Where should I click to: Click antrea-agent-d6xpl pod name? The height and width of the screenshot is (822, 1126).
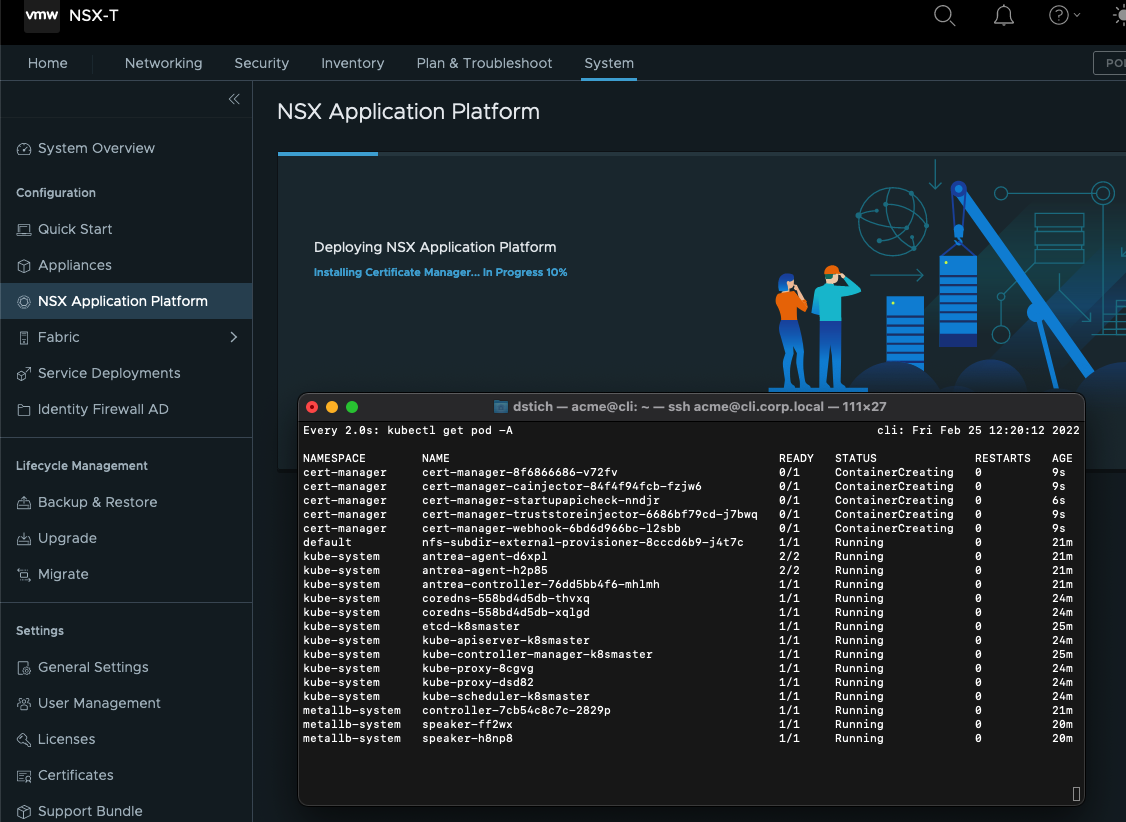(x=484, y=556)
